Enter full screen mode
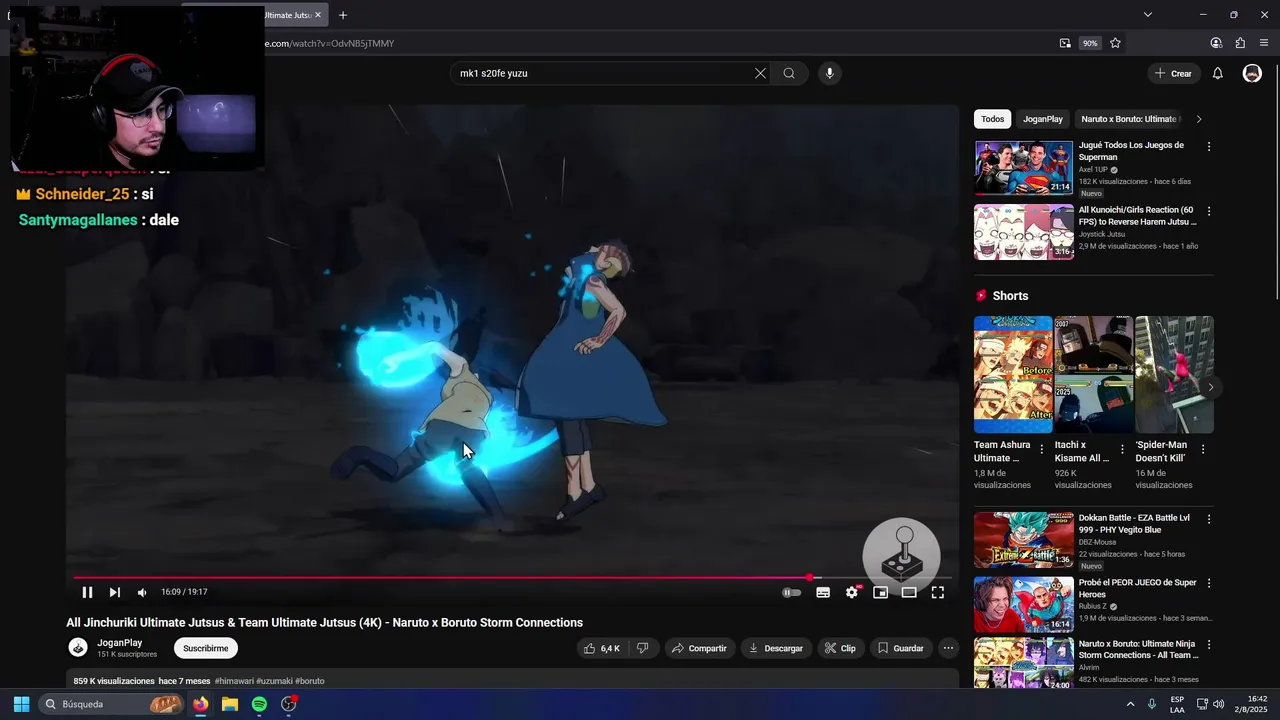Image resolution: width=1280 pixels, height=720 pixels. [938, 593]
